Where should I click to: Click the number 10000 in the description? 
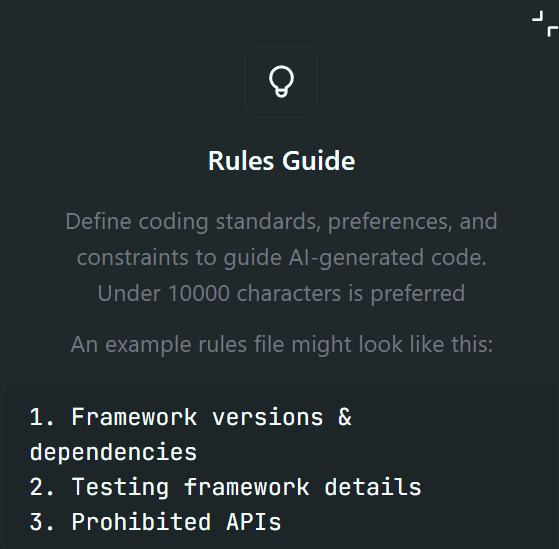coord(199,293)
